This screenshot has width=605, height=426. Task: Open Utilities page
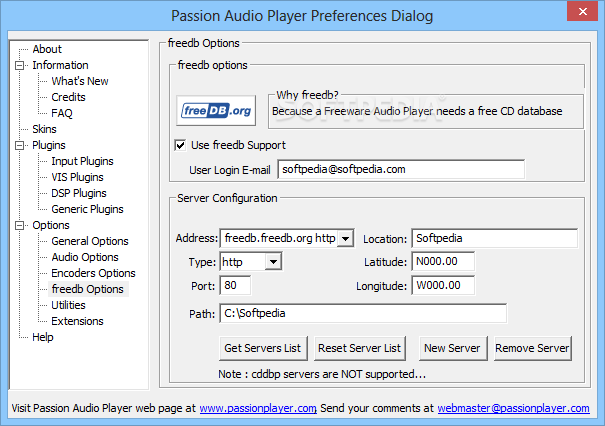[x=68, y=305]
